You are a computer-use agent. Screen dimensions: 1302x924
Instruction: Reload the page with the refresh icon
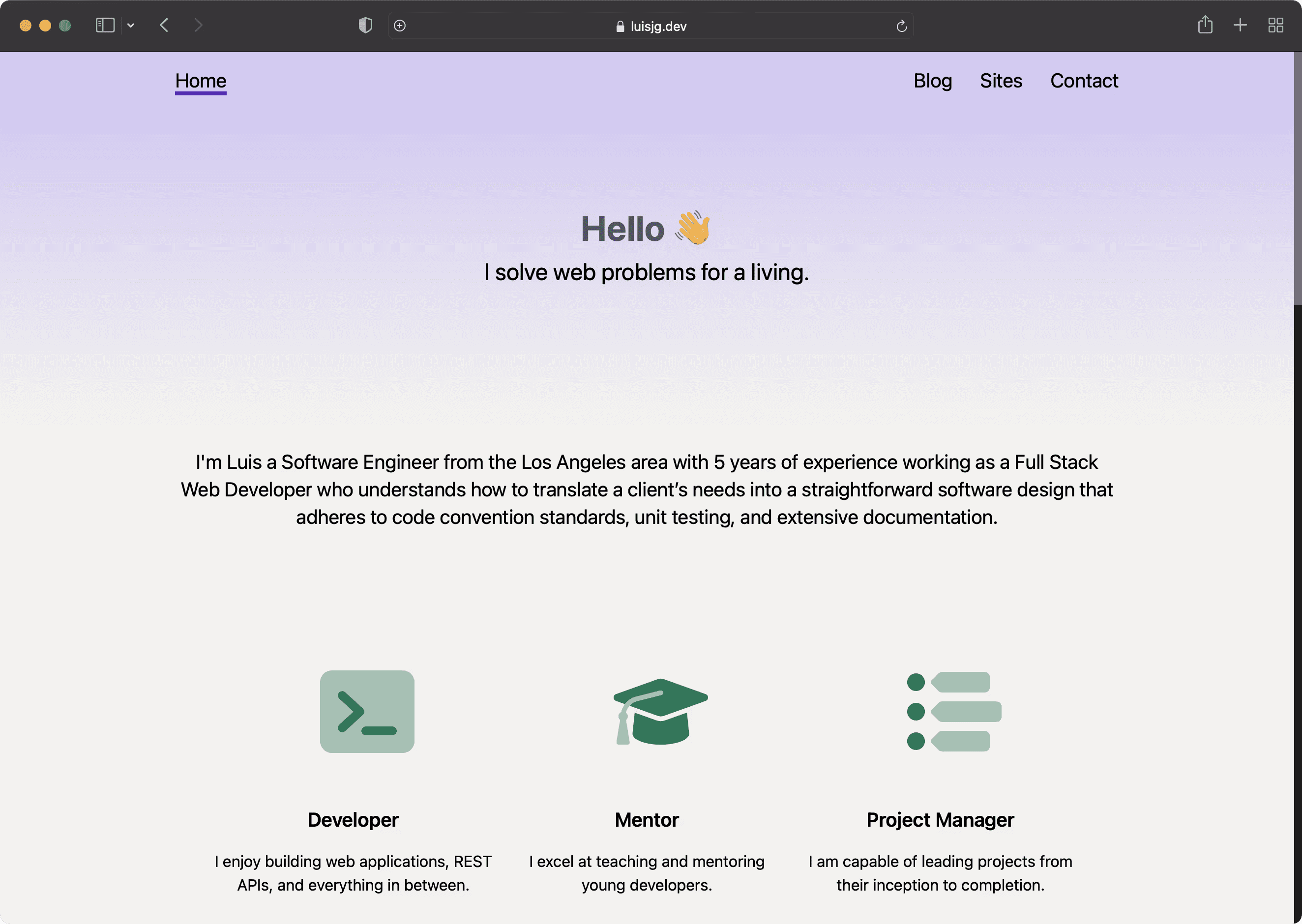pyautogui.click(x=901, y=26)
